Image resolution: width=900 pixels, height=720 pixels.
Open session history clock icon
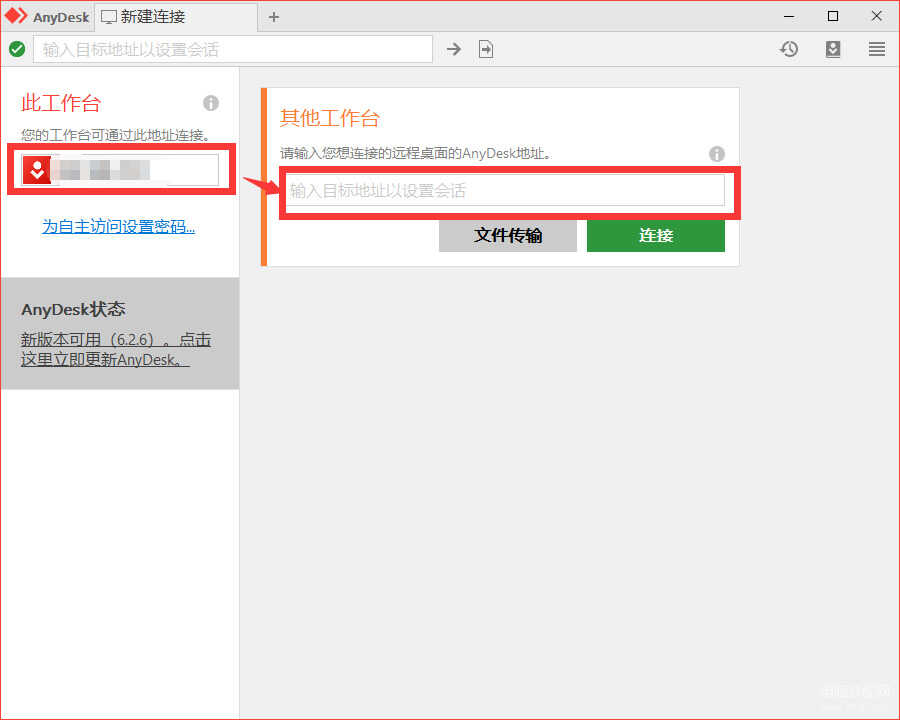pyautogui.click(x=789, y=49)
